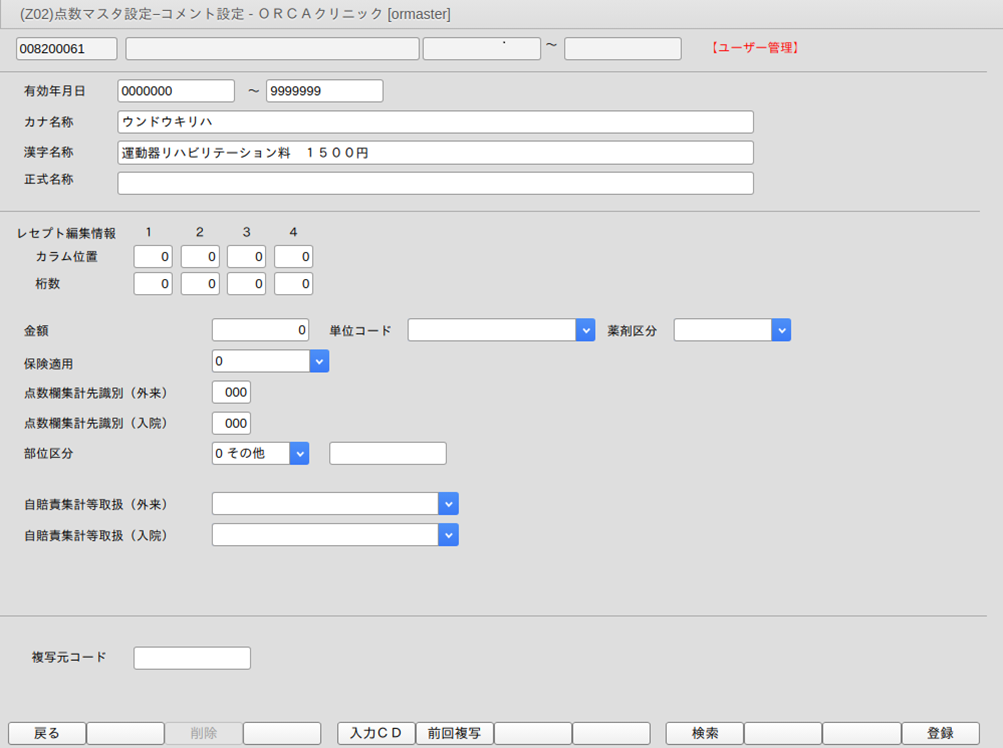The height and width of the screenshot is (748, 1003).
Task: Click into the 漢字名称 field
Action: coord(435,153)
